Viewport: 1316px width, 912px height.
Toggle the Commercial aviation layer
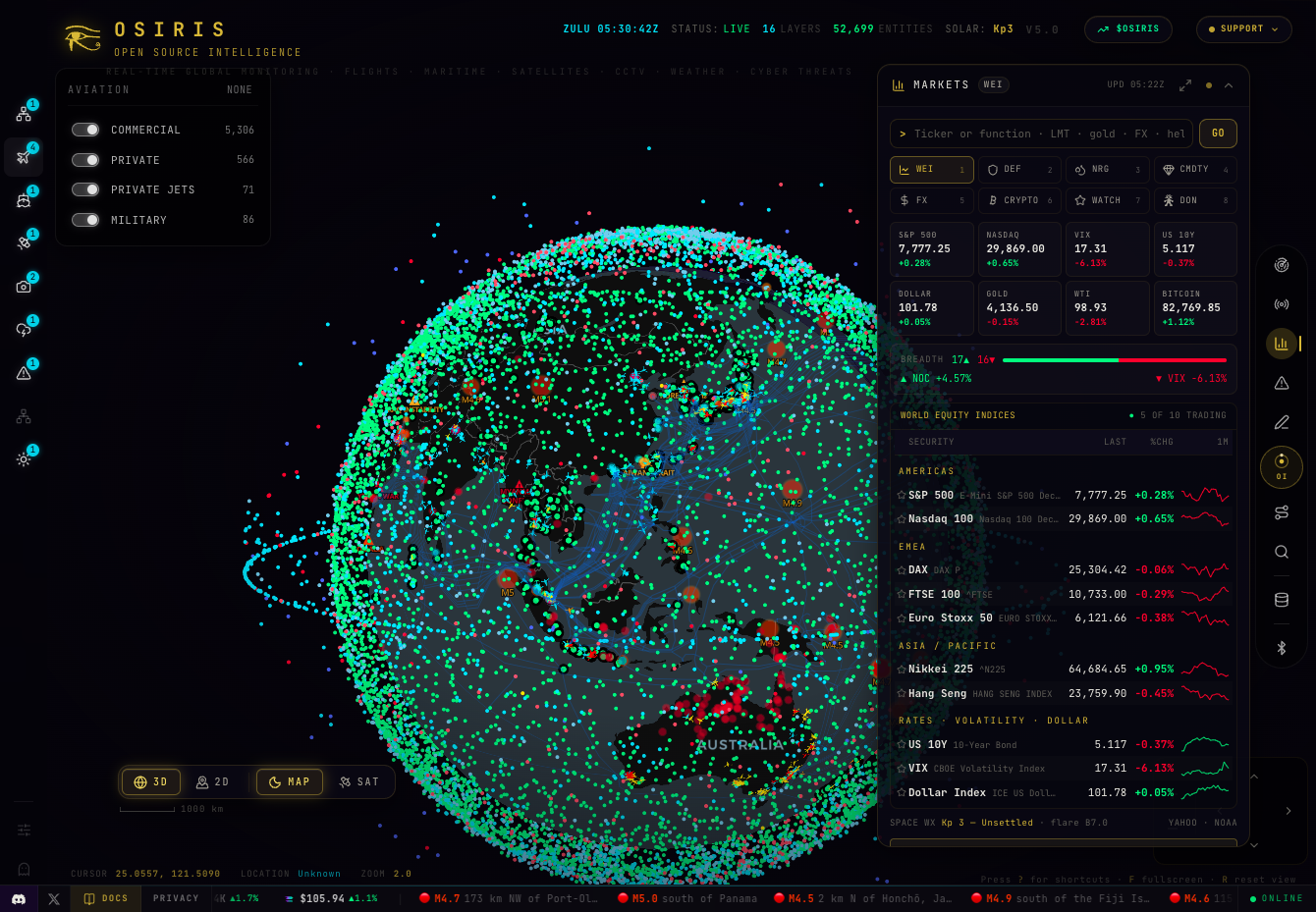point(85,130)
